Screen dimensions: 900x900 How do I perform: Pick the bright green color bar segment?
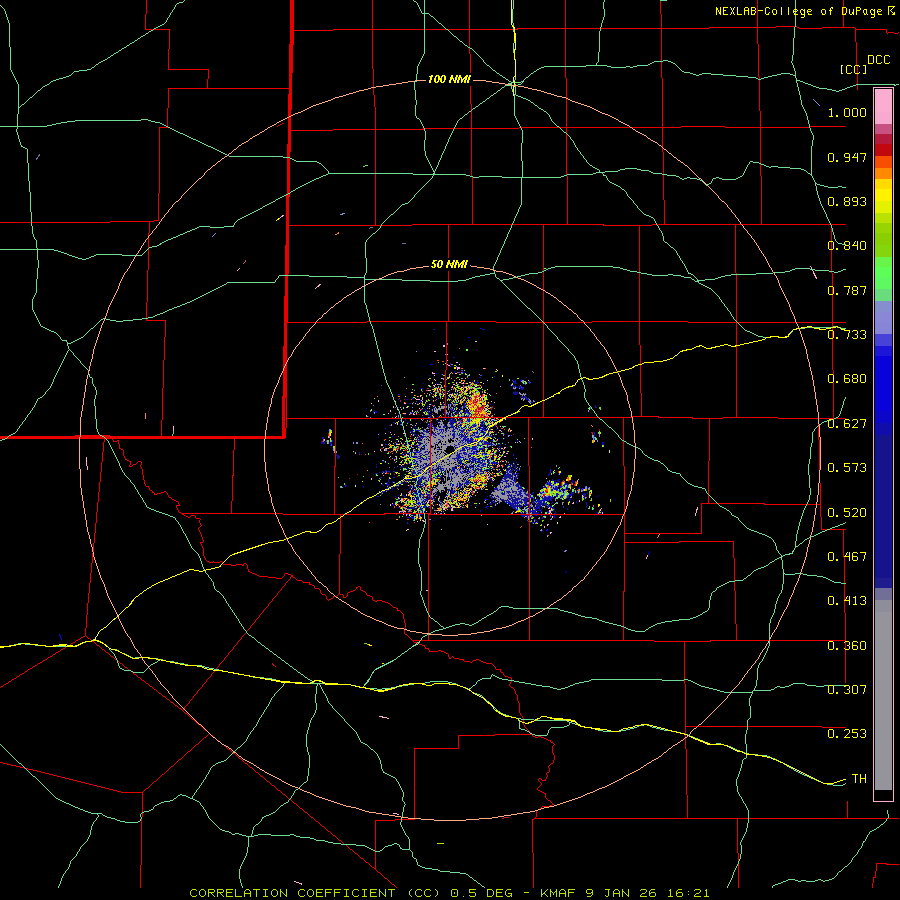click(x=883, y=273)
